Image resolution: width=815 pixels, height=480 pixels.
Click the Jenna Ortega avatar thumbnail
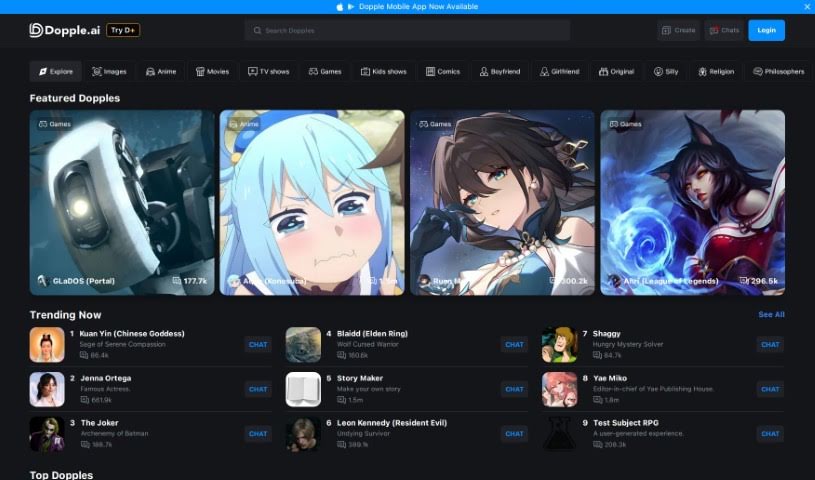tap(47, 390)
